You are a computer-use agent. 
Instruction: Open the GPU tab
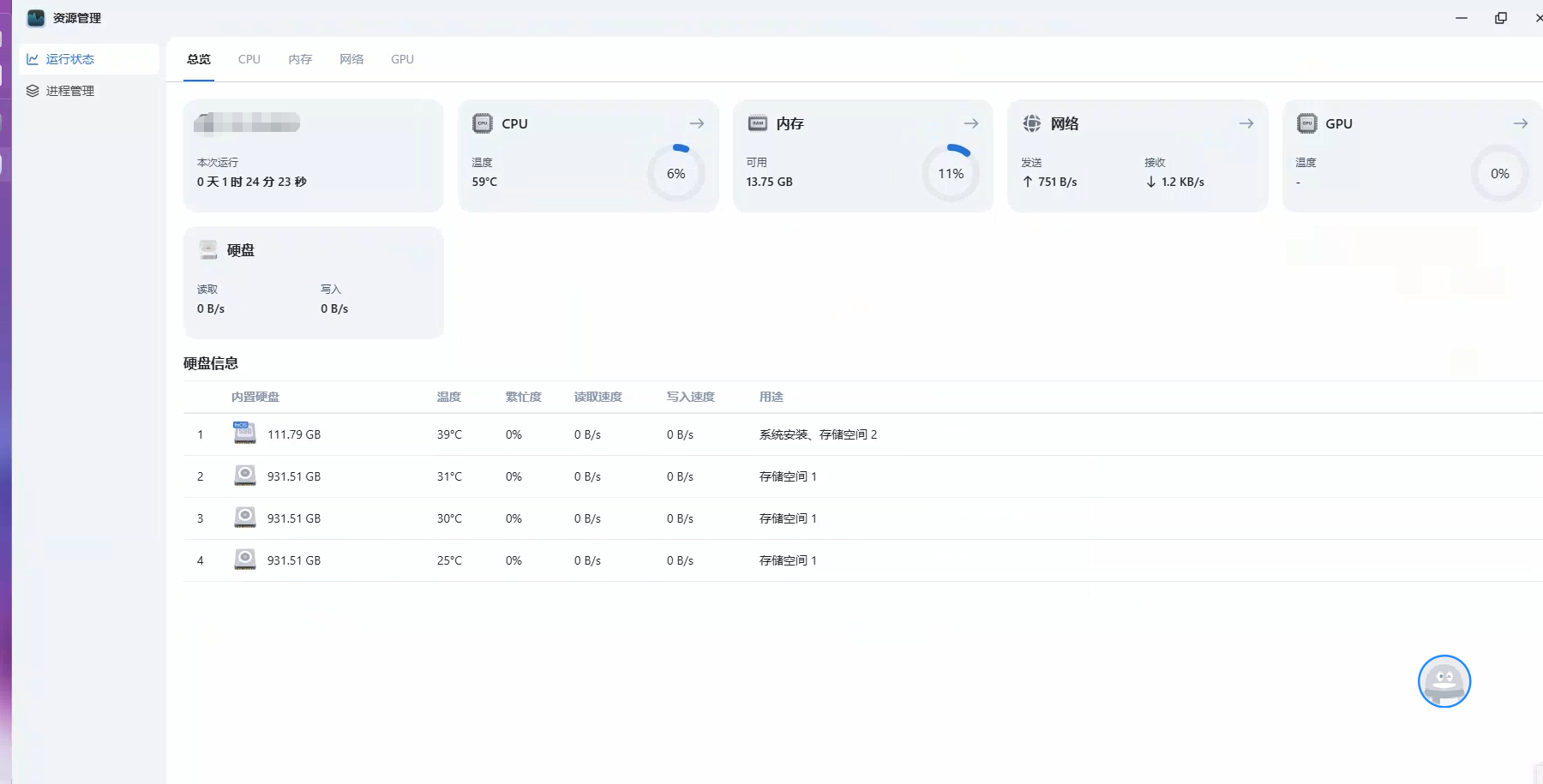click(402, 59)
